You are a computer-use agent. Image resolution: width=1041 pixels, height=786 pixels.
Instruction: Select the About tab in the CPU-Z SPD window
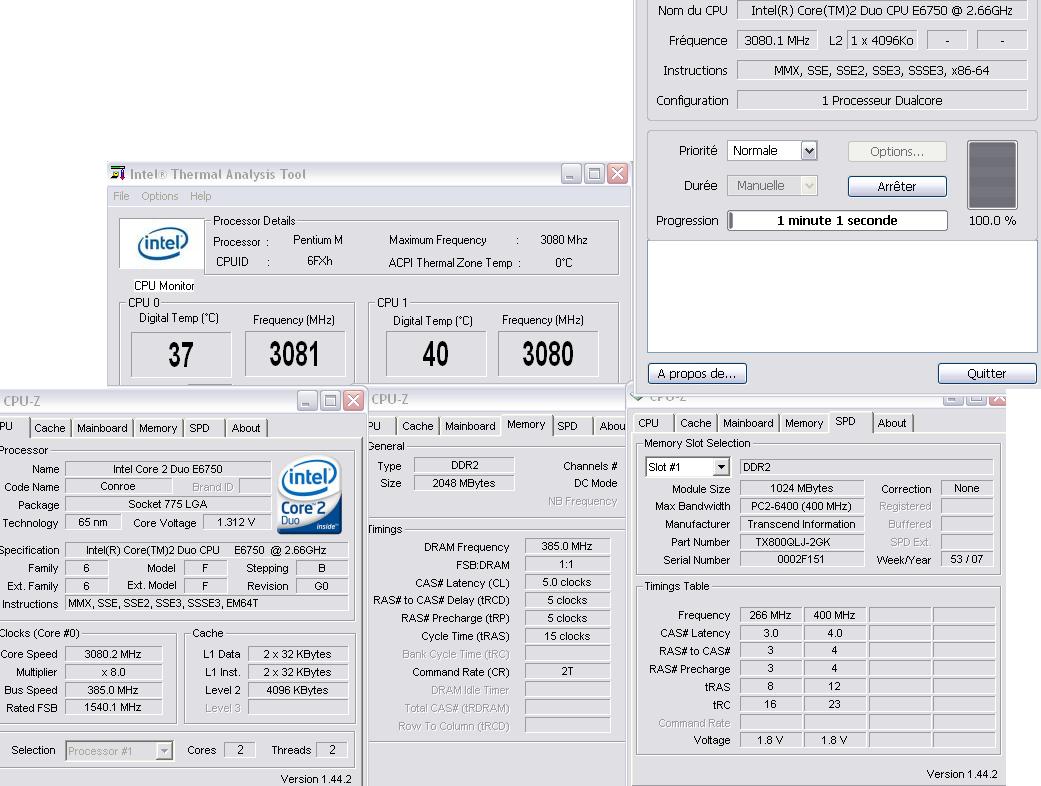click(892, 423)
